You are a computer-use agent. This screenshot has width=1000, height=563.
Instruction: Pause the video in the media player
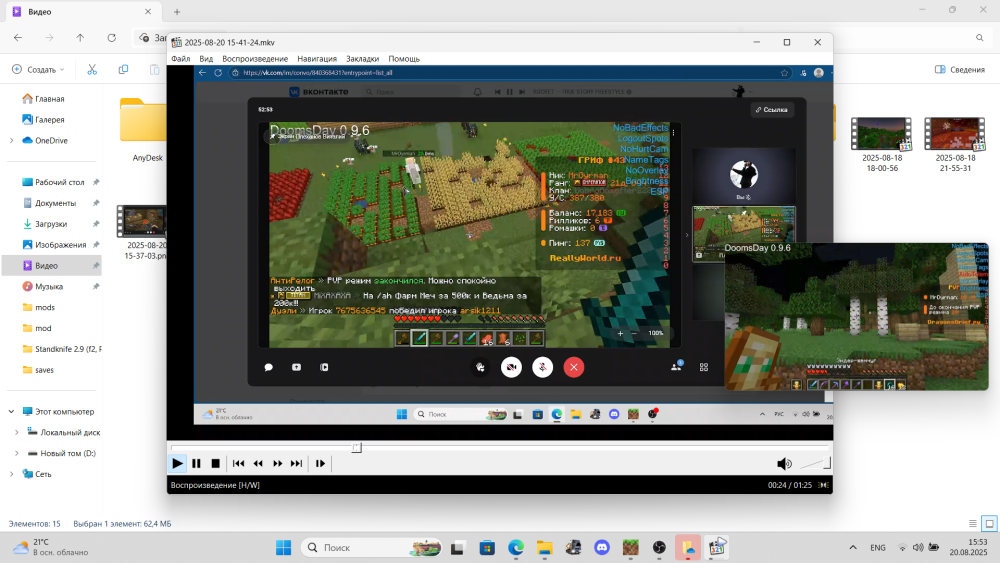[x=196, y=464]
